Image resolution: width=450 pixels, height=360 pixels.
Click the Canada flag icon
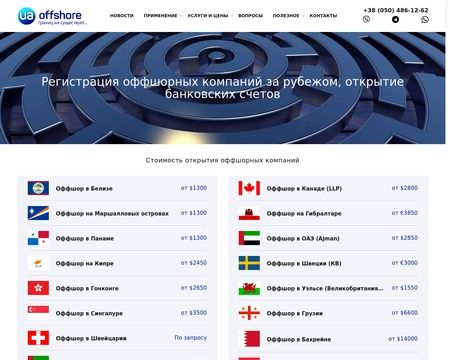pyautogui.click(x=249, y=188)
